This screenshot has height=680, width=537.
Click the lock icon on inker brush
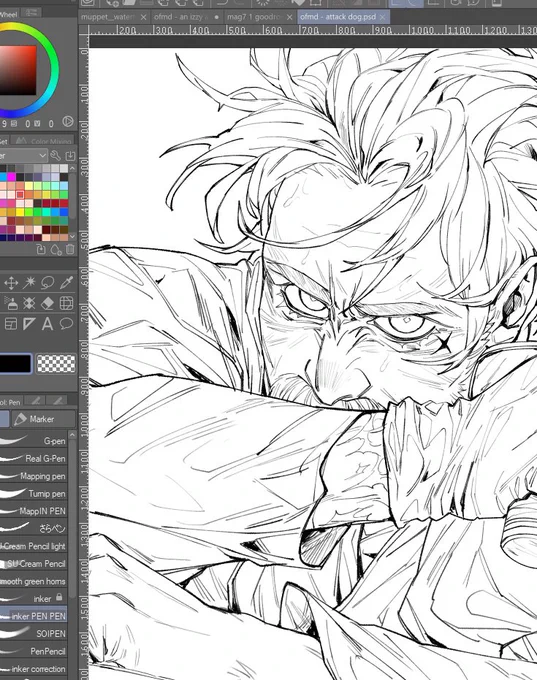click(59, 598)
